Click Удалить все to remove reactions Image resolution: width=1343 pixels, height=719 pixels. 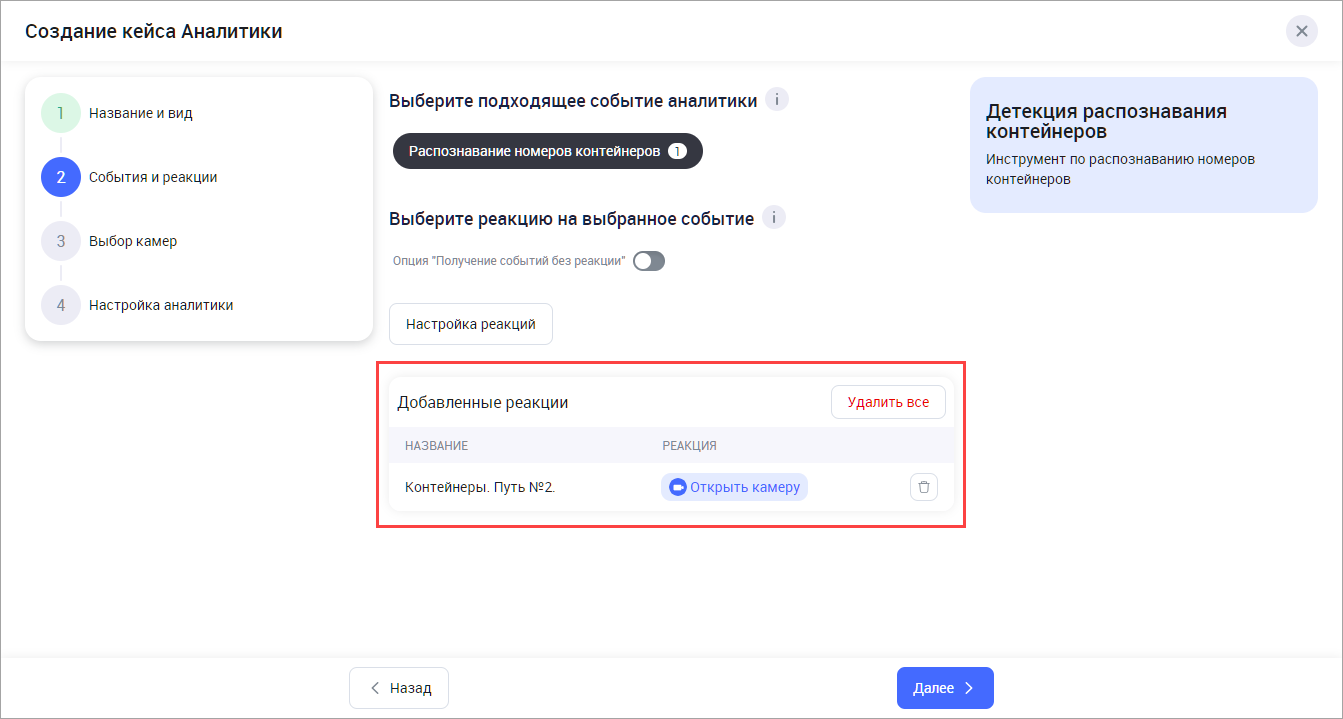point(888,402)
